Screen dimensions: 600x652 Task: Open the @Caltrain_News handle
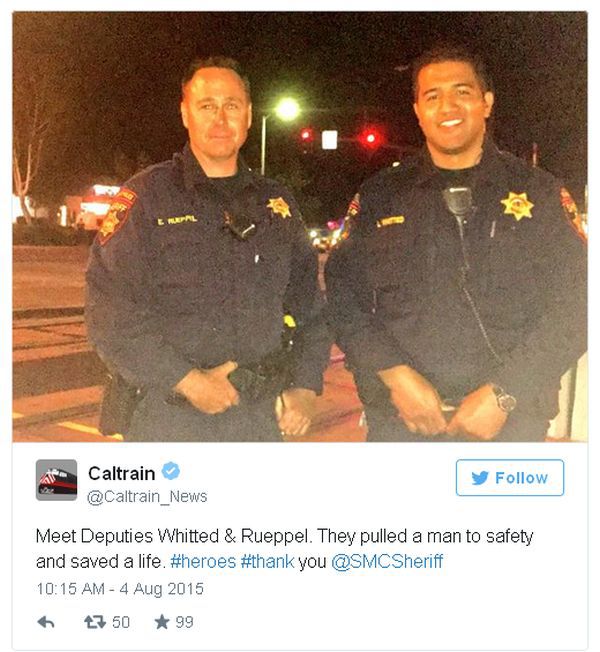pos(147,496)
